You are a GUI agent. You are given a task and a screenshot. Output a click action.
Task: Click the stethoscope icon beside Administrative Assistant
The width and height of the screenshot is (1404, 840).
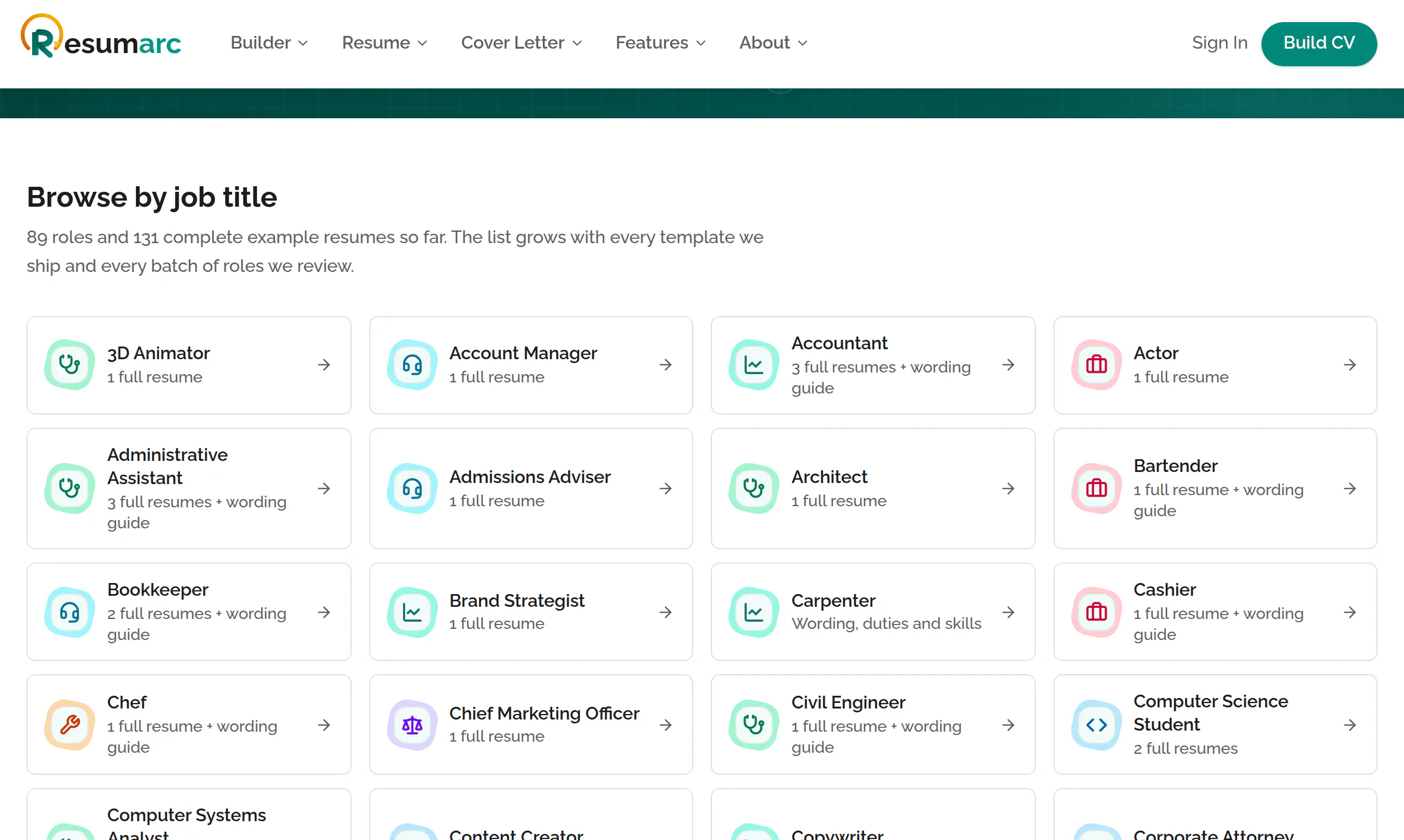[x=70, y=488]
